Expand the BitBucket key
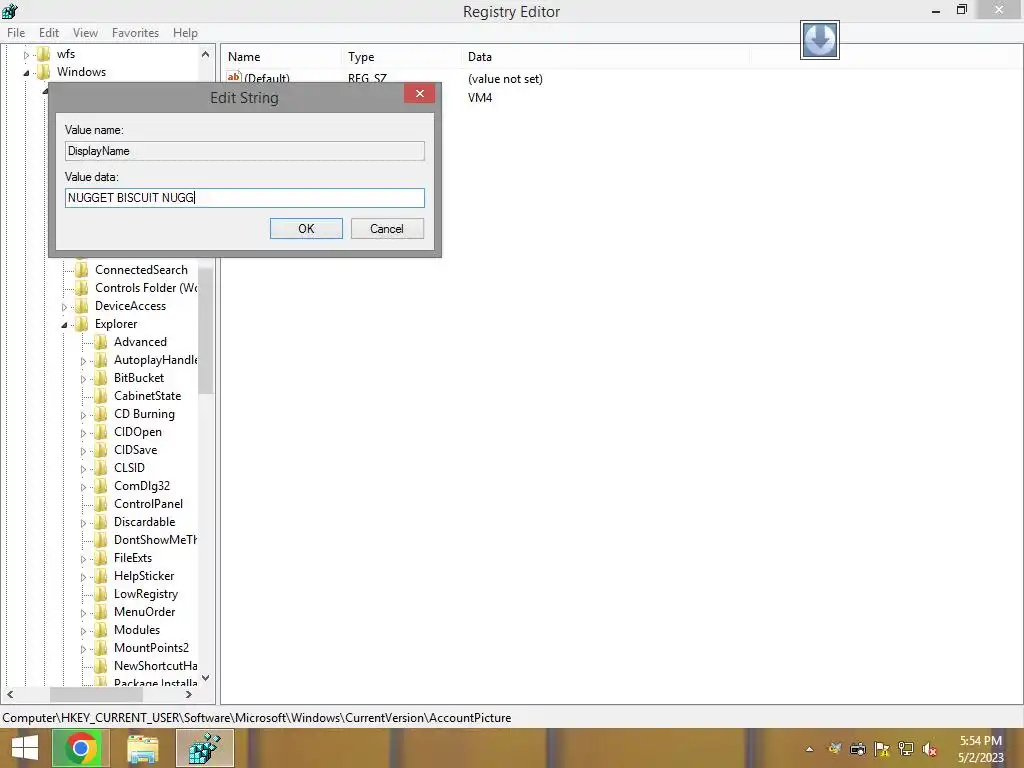Image resolution: width=1024 pixels, height=768 pixels. pyautogui.click(x=83, y=379)
